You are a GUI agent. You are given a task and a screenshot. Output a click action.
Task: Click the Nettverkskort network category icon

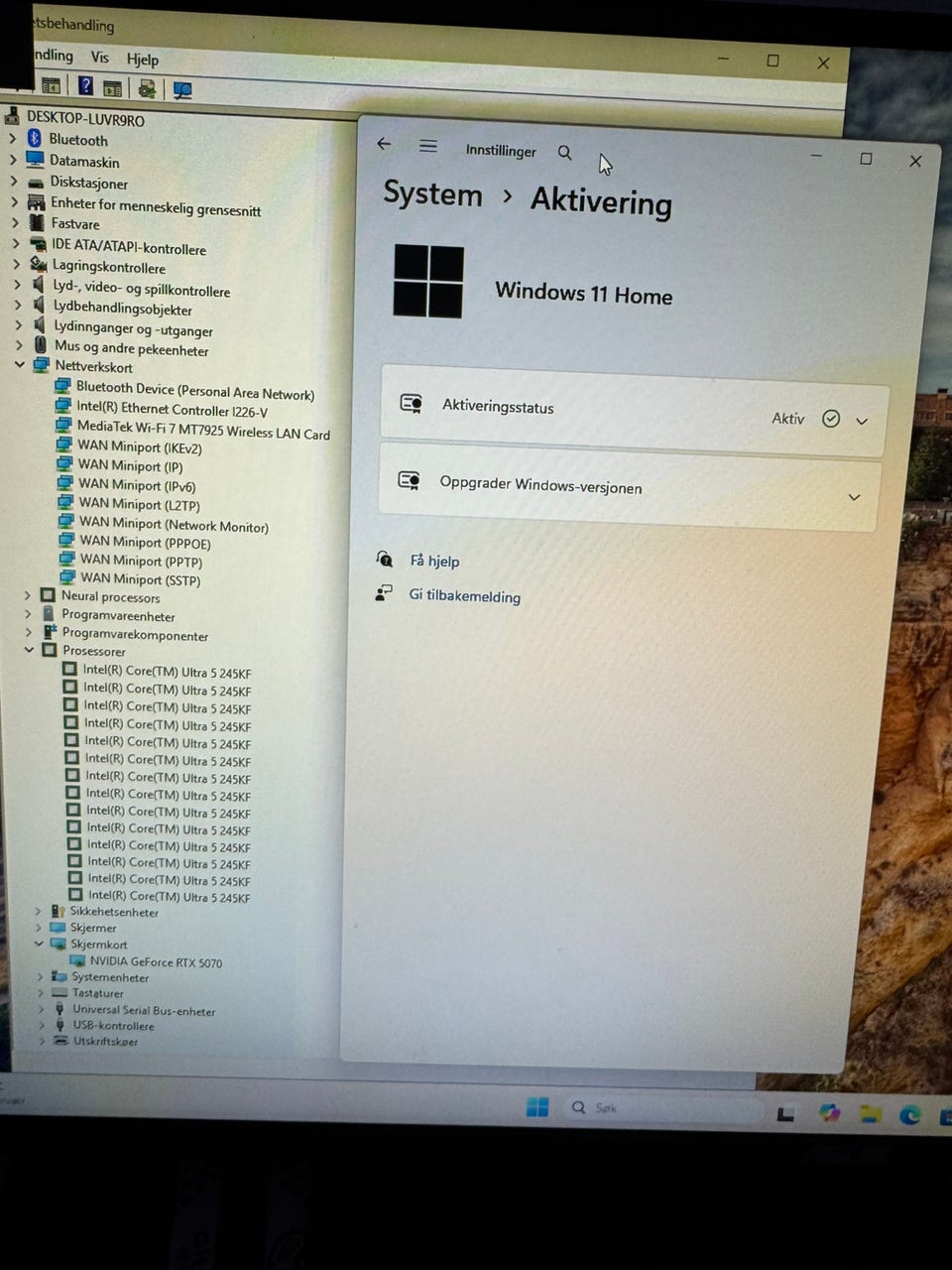42,365
